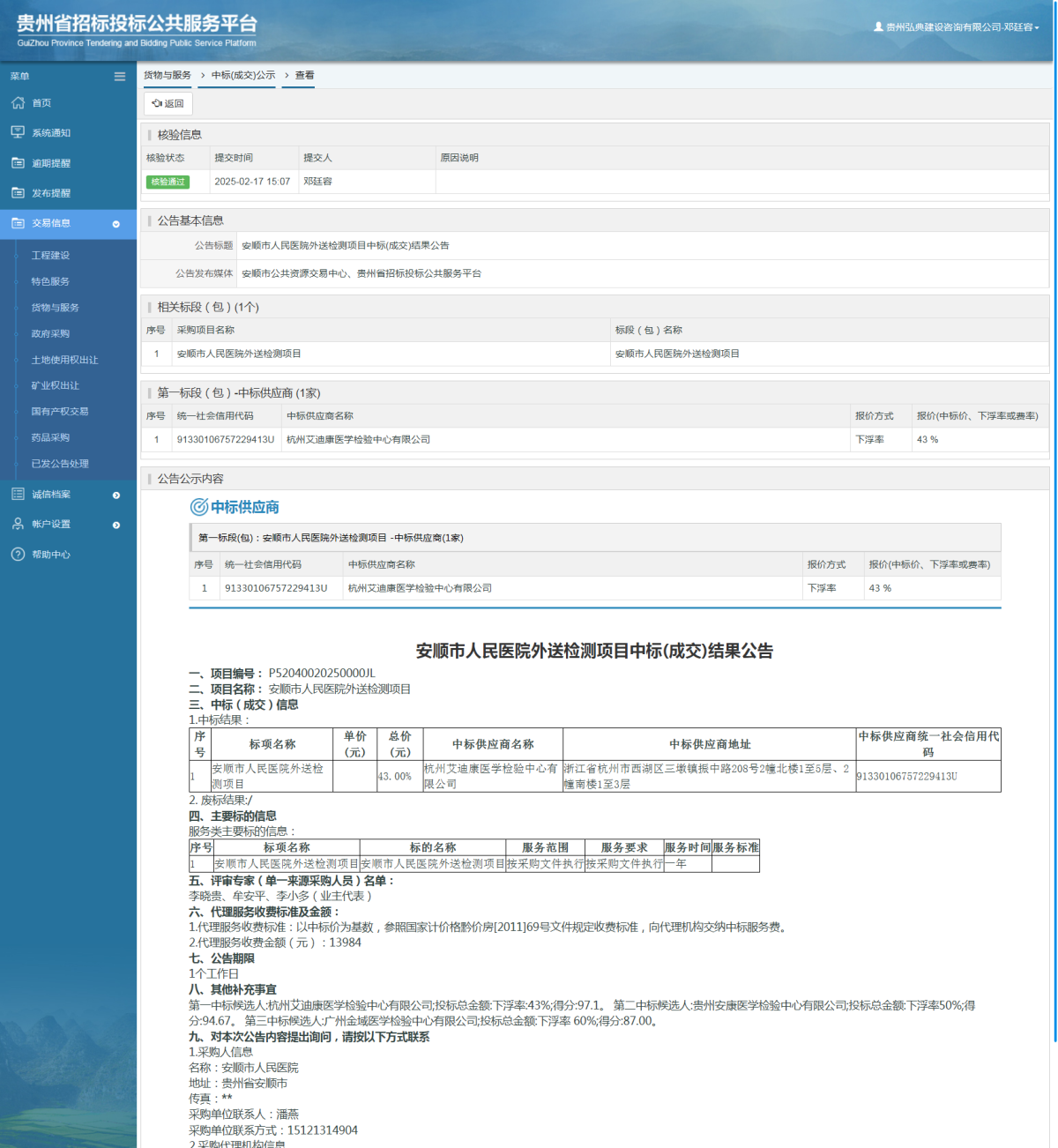Click announcement title text 安顺市人民医院外送检测项目中标(成交)结果公告 in 公告标题 row
The width and height of the screenshot is (1058, 1148).
click(x=346, y=245)
